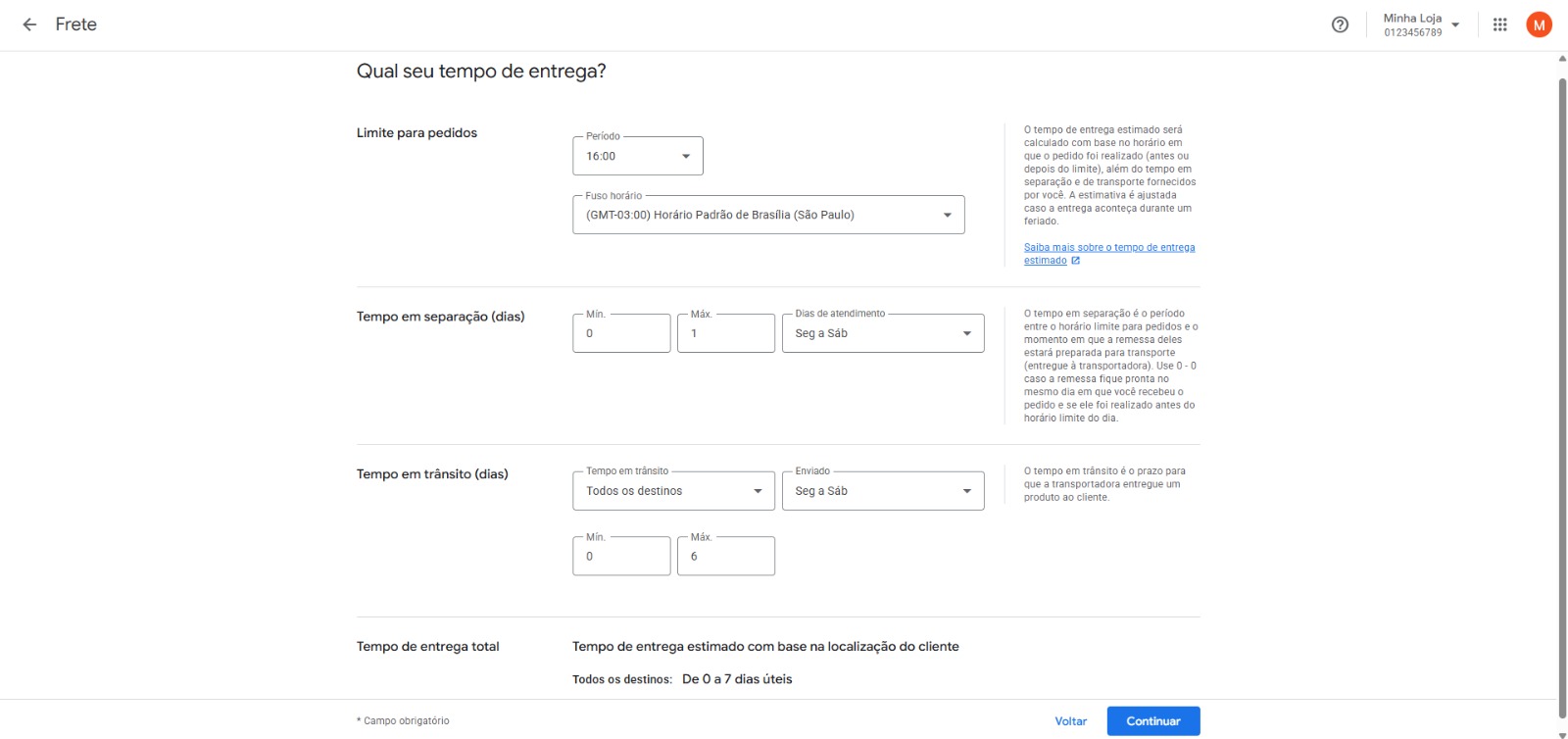The width and height of the screenshot is (1568, 739).
Task: Click the back arrow next to Frete
Action: pos(29,25)
